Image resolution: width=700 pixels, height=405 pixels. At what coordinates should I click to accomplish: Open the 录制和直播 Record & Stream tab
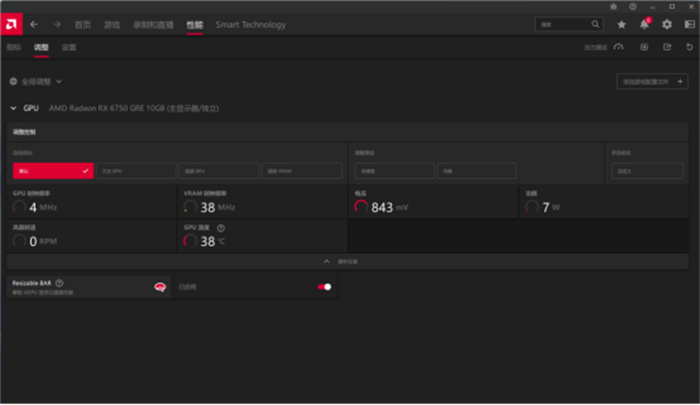point(153,25)
